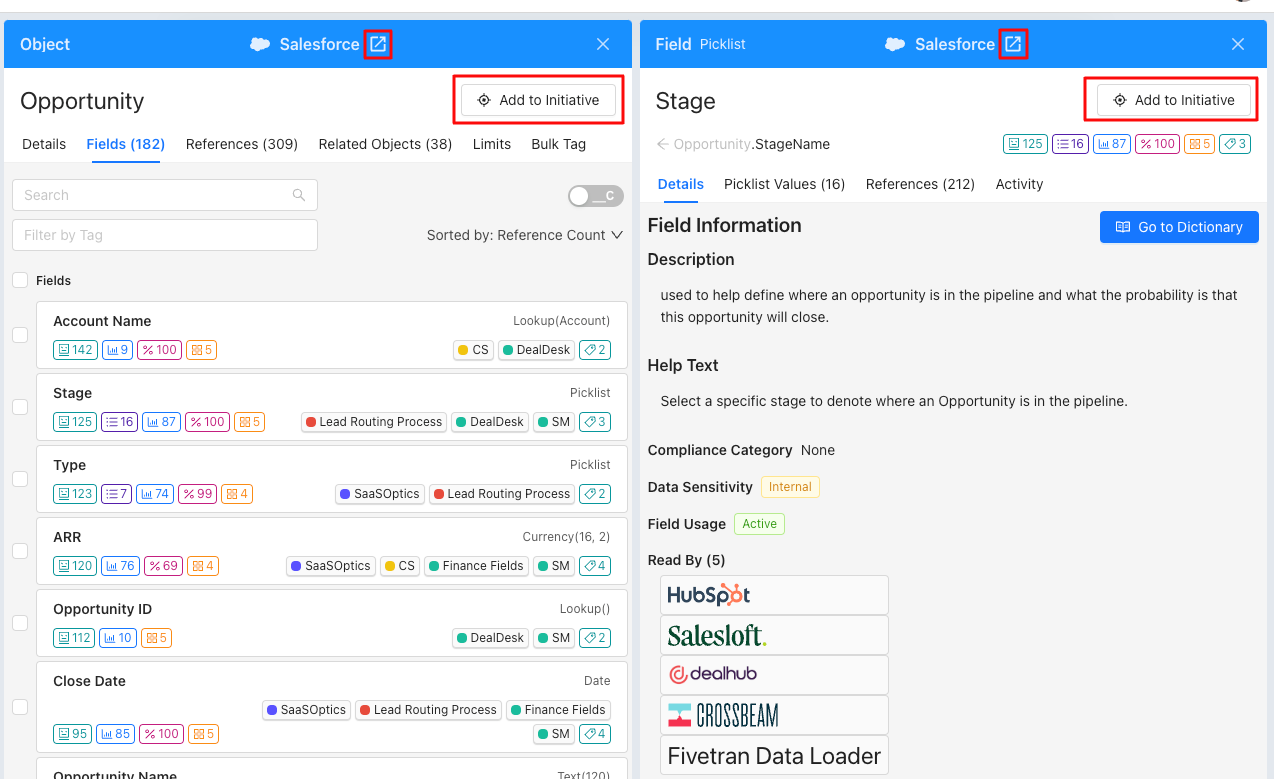Image resolution: width=1274 pixels, height=779 pixels.
Task: Click the chart badge showing 9 in Account Name row
Action: 117,350
